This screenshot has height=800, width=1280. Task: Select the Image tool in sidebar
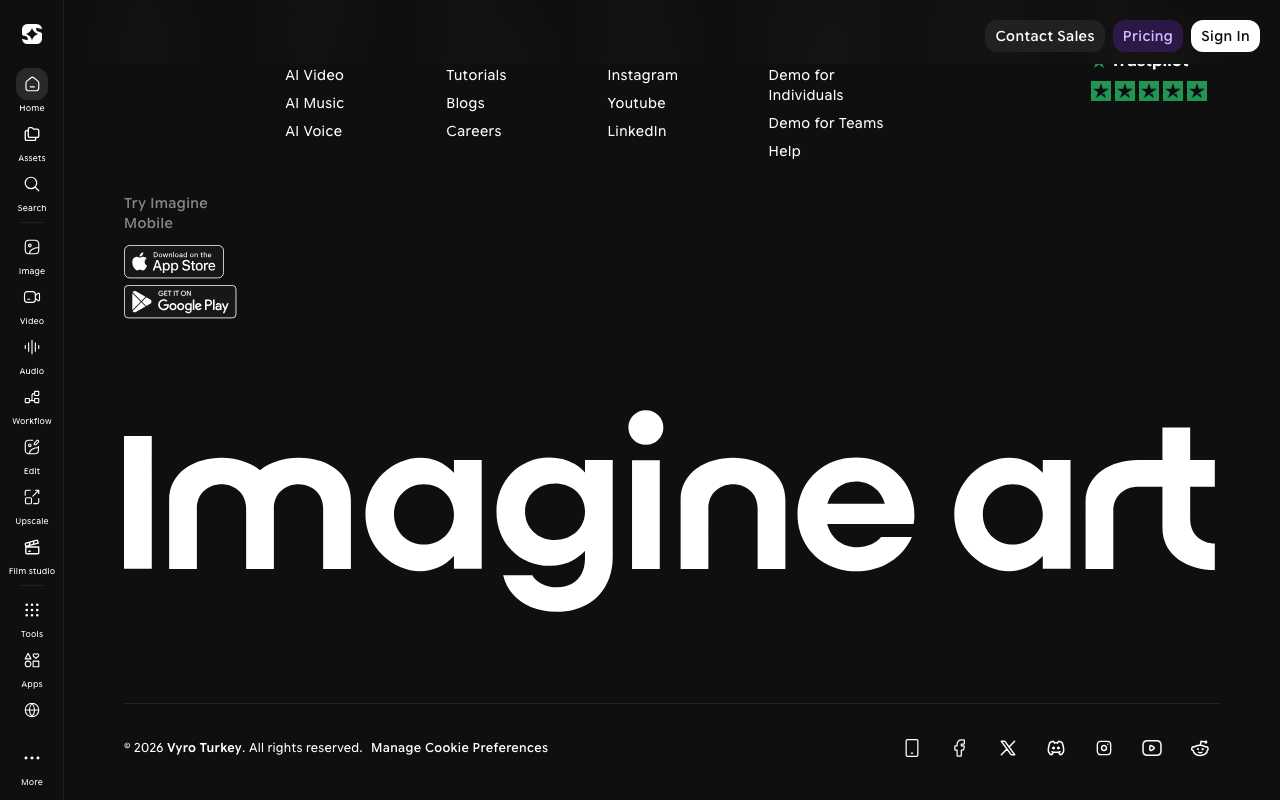pos(32,255)
